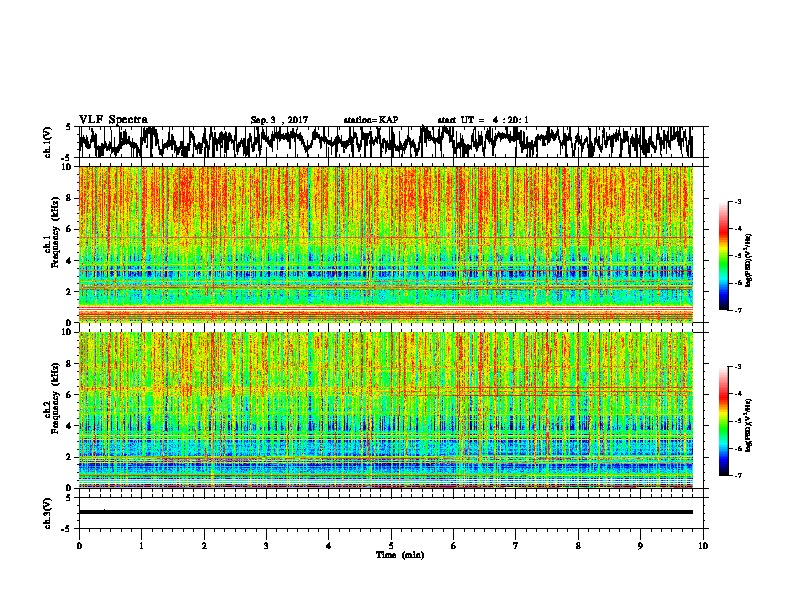This screenshot has width=792, height=612.
Task: Click the "ch.1(V)" waveform axis label
Action: coord(47,142)
